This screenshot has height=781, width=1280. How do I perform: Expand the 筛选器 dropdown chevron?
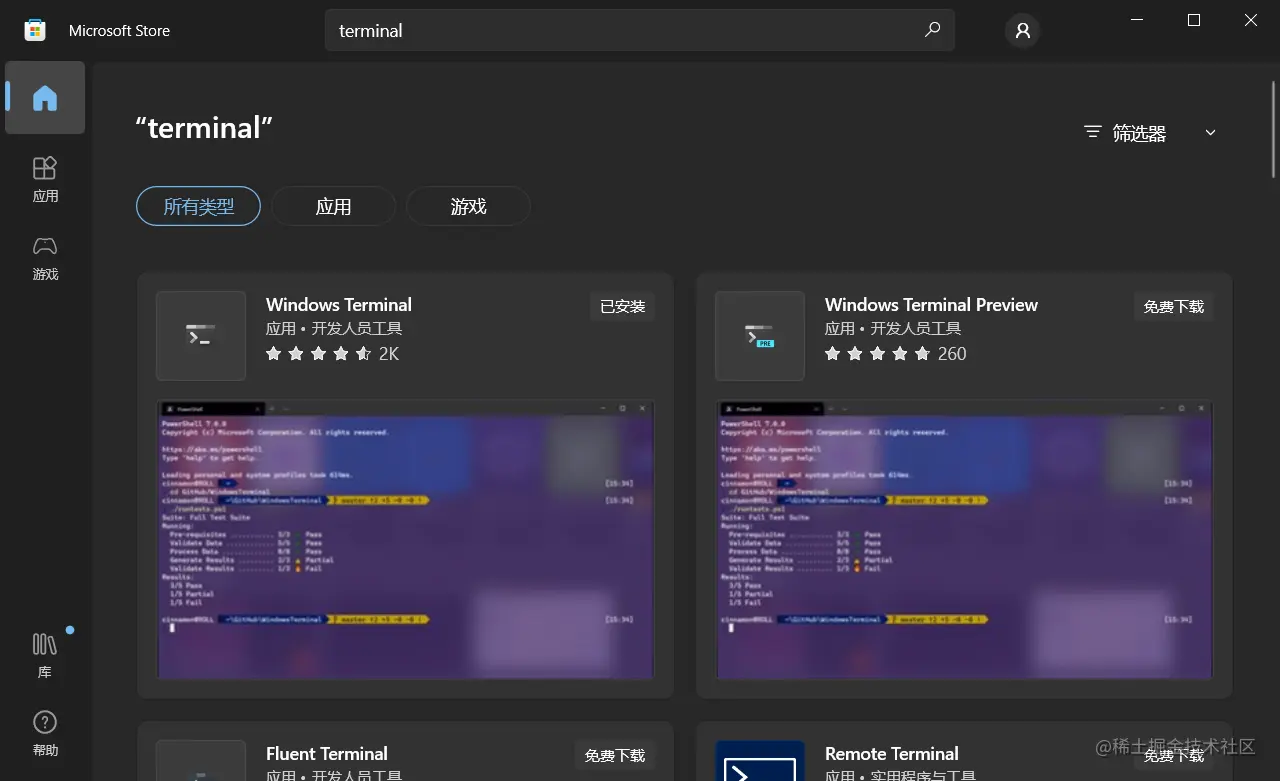pos(1210,133)
